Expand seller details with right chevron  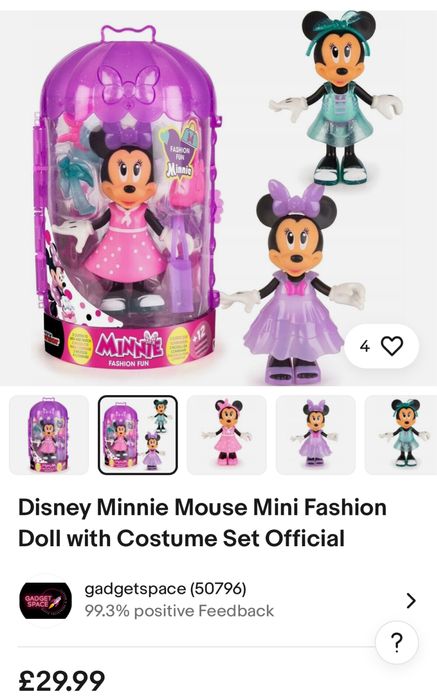coord(411,600)
